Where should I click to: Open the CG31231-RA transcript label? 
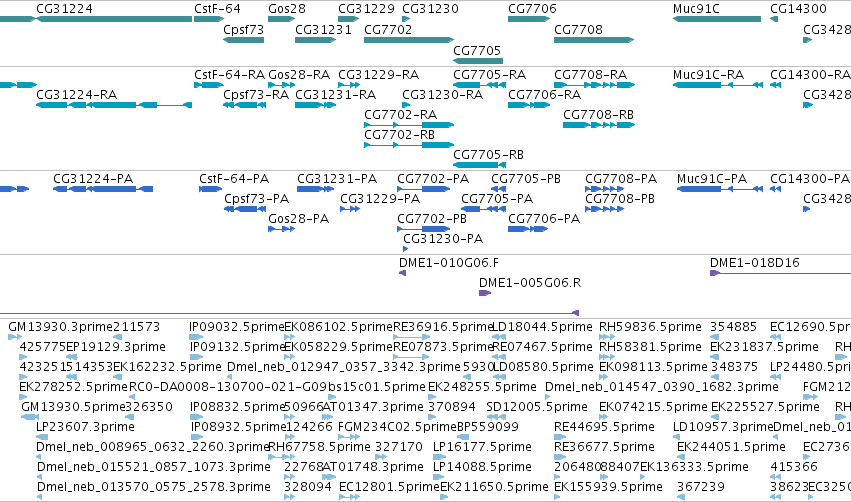[335, 94]
